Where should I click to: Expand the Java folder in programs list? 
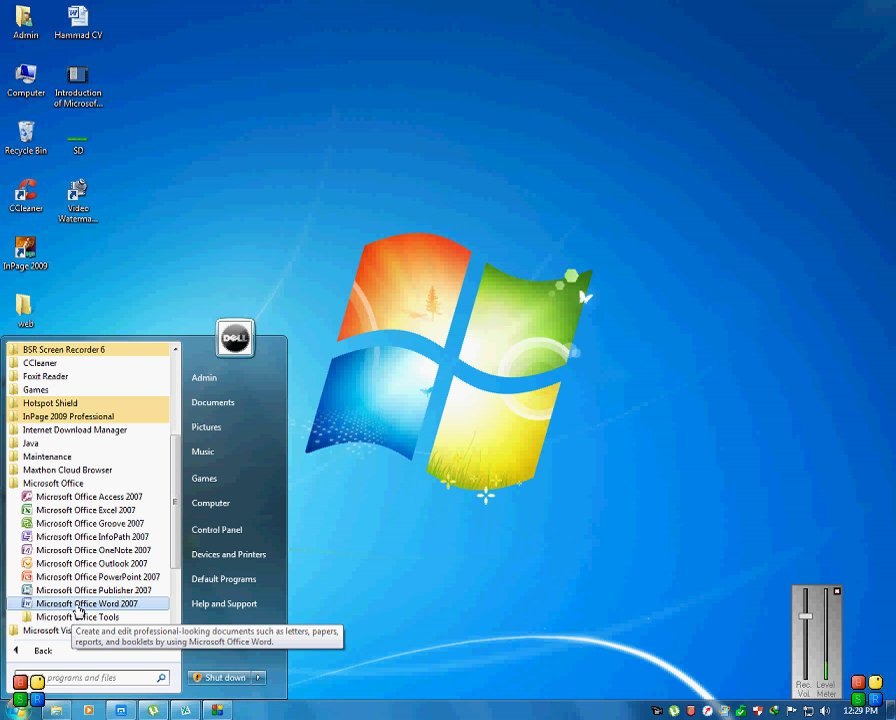(x=88, y=443)
